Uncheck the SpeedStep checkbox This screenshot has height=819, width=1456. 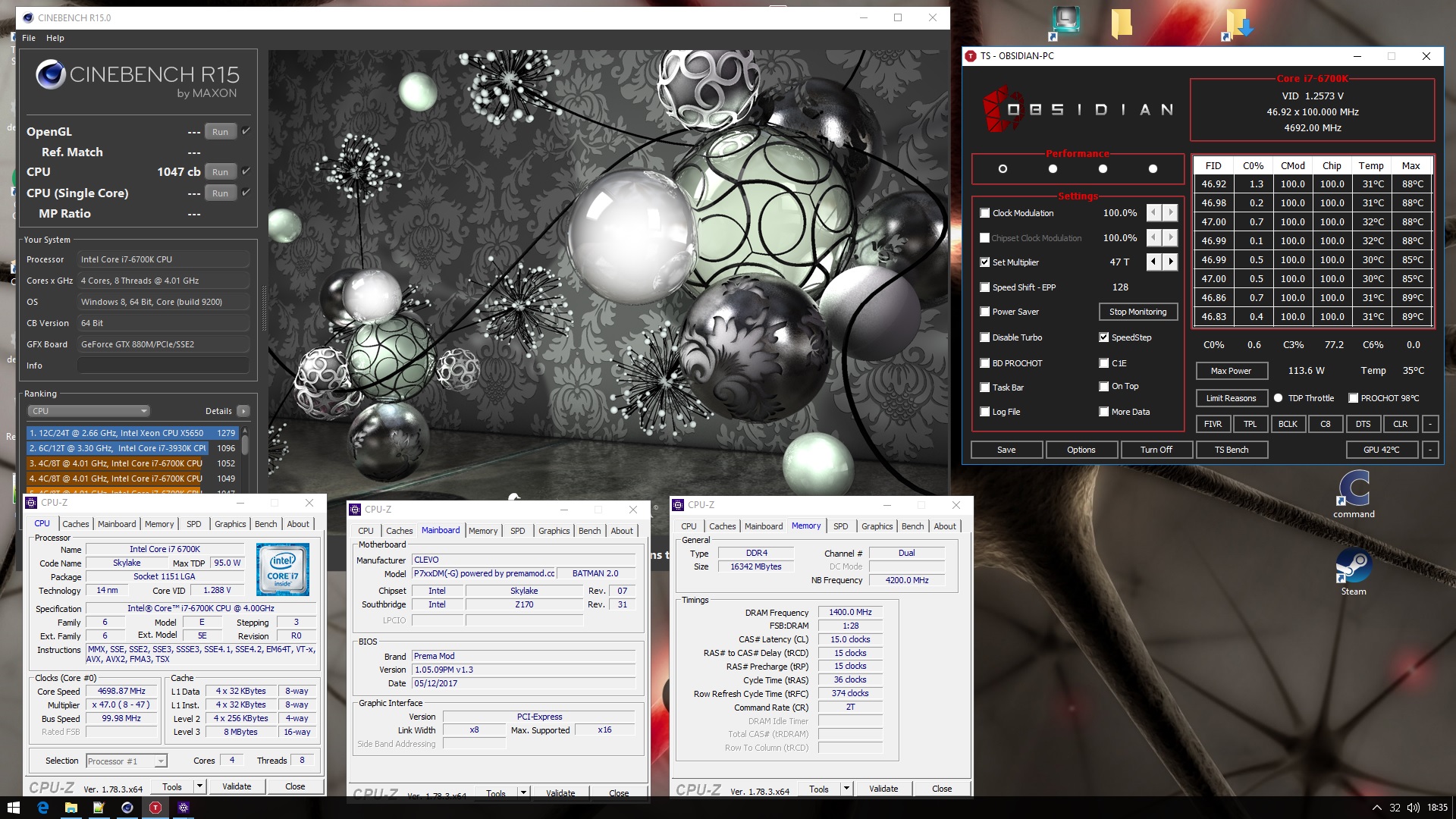pyautogui.click(x=1104, y=337)
